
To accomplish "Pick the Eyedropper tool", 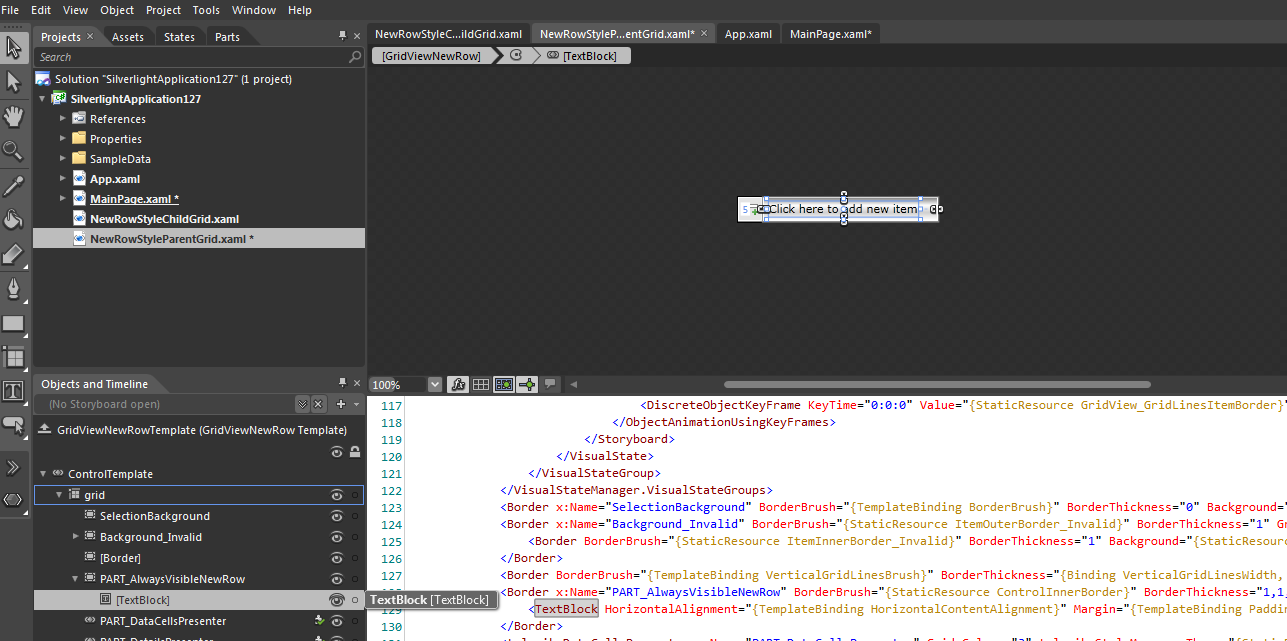I will (14, 186).
